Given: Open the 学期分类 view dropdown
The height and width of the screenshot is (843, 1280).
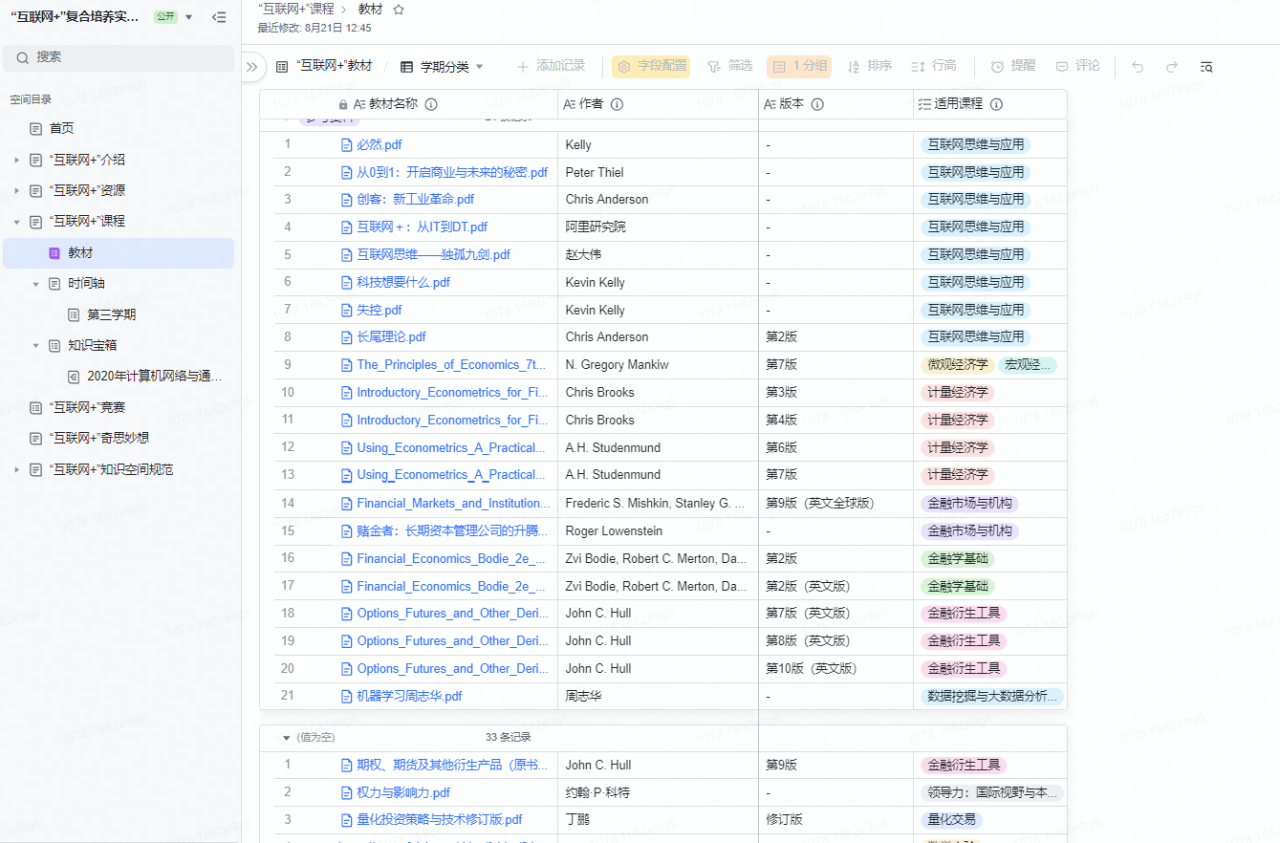Looking at the screenshot, I should click(441, 67).
